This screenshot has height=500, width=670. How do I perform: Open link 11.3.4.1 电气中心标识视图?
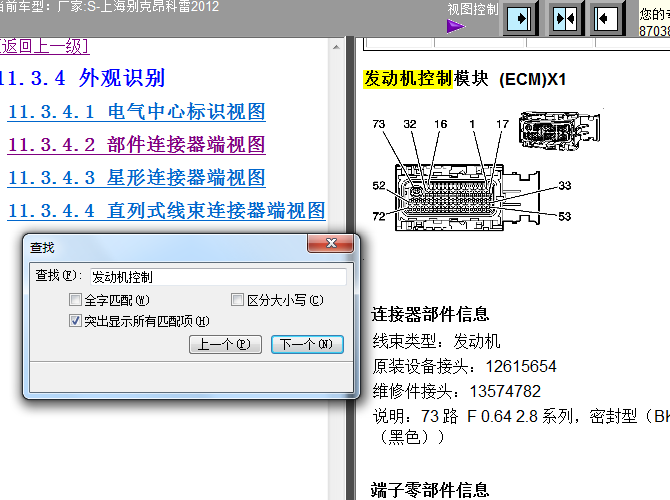click(137, 112)
